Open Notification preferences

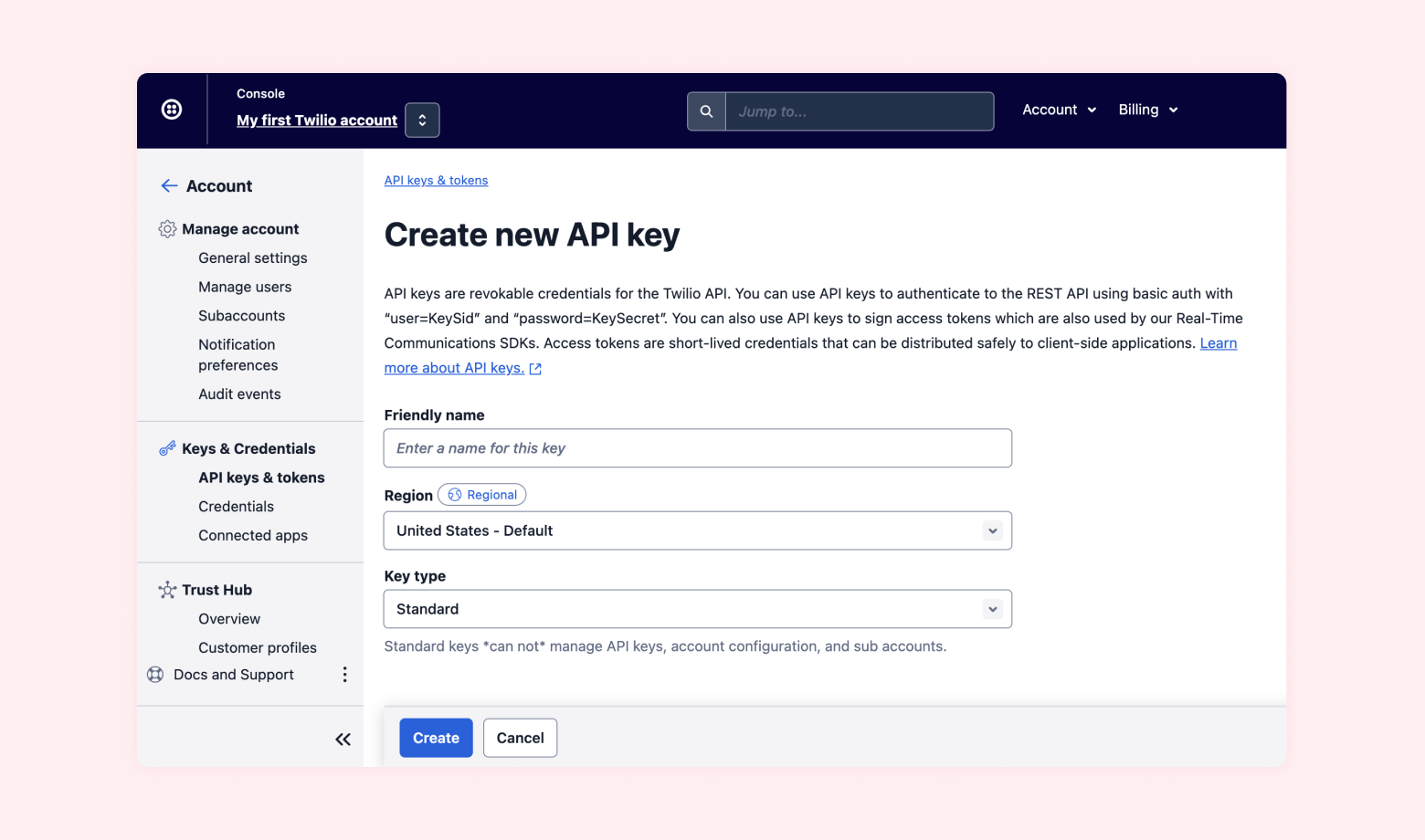point(238,355)
